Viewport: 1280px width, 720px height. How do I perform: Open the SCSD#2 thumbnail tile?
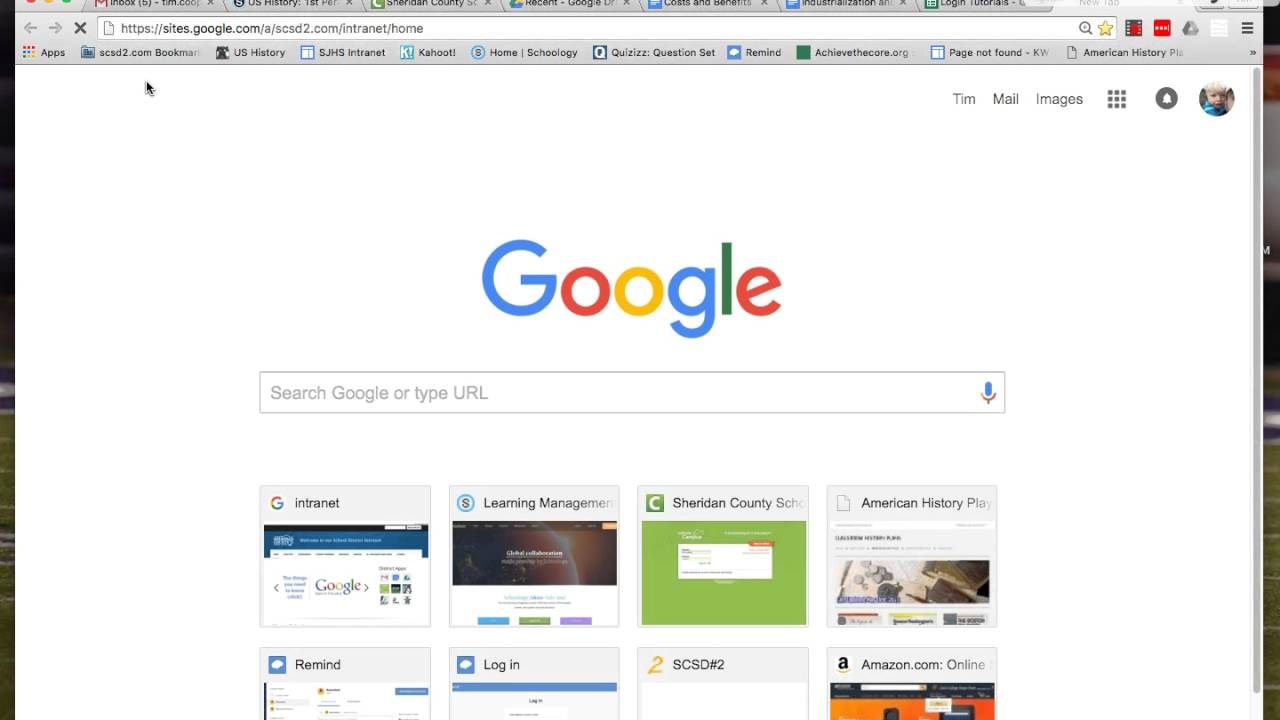[723, 684]
